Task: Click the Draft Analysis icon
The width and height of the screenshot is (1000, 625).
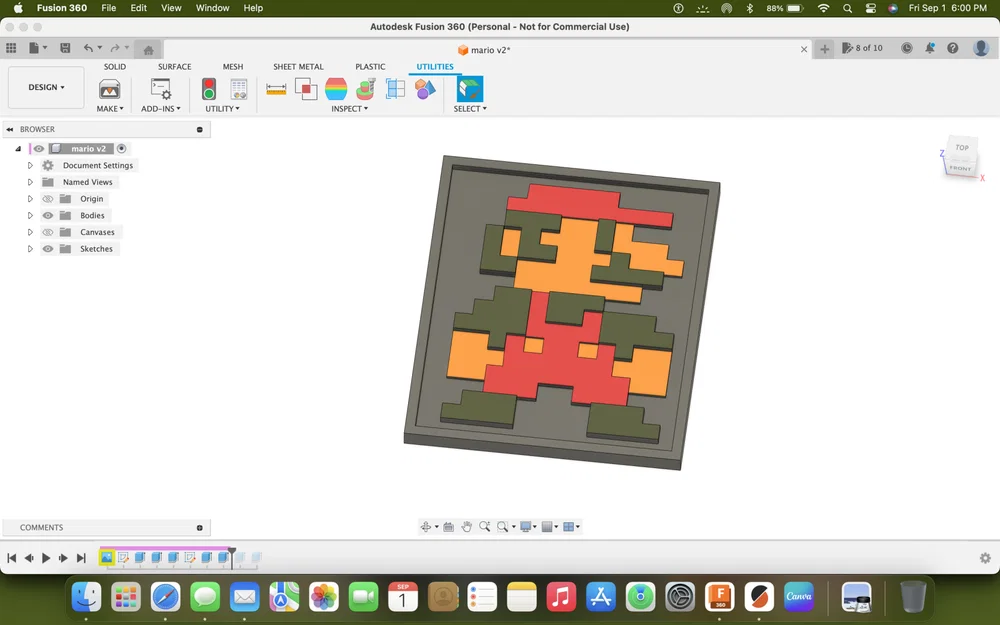Action: 366,89
